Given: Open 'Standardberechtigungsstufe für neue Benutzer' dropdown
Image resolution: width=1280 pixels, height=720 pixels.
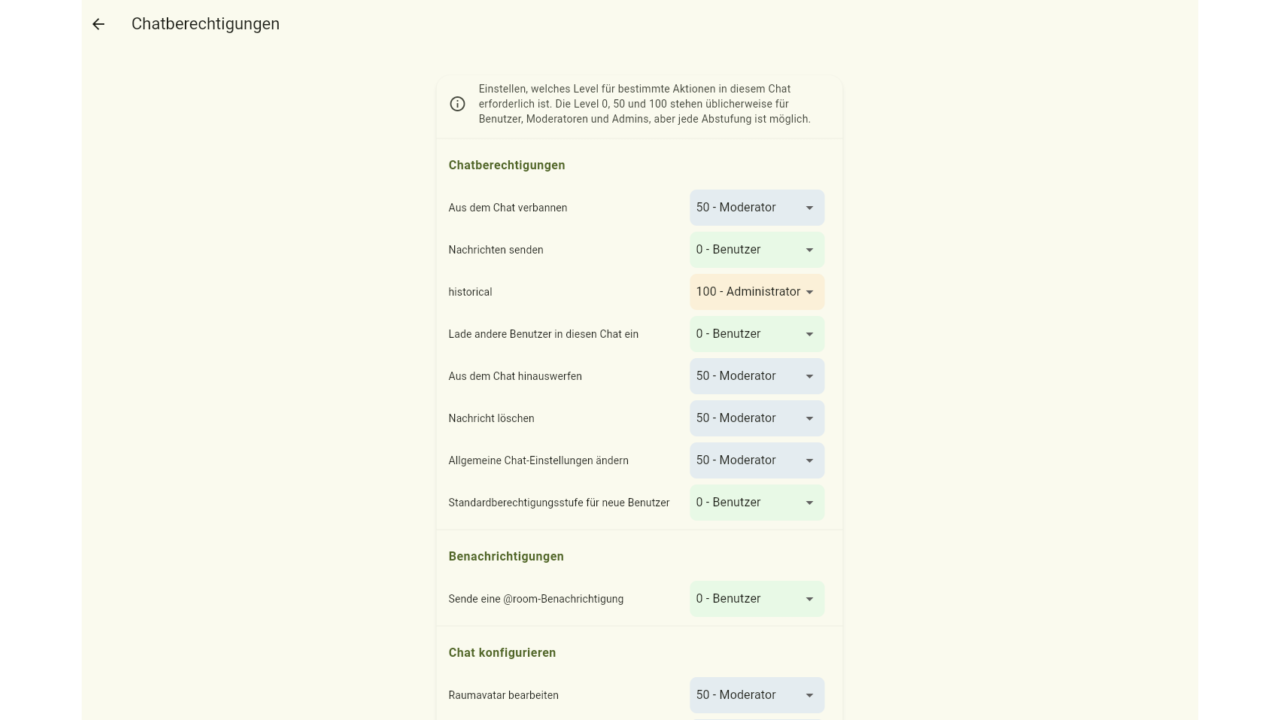Looking at the screenshot, I should point(757,502).
